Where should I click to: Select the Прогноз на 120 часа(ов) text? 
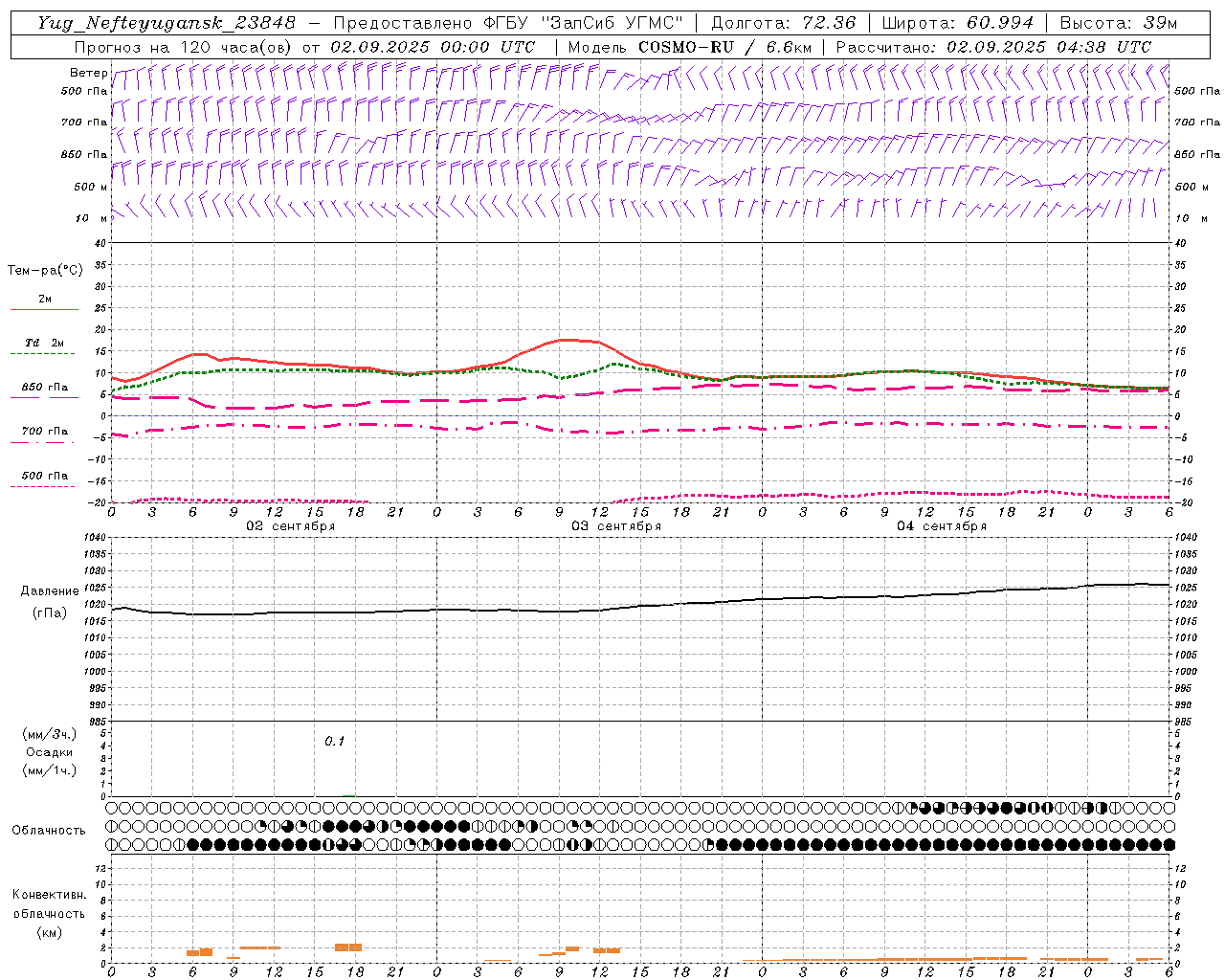coord(185,47)
